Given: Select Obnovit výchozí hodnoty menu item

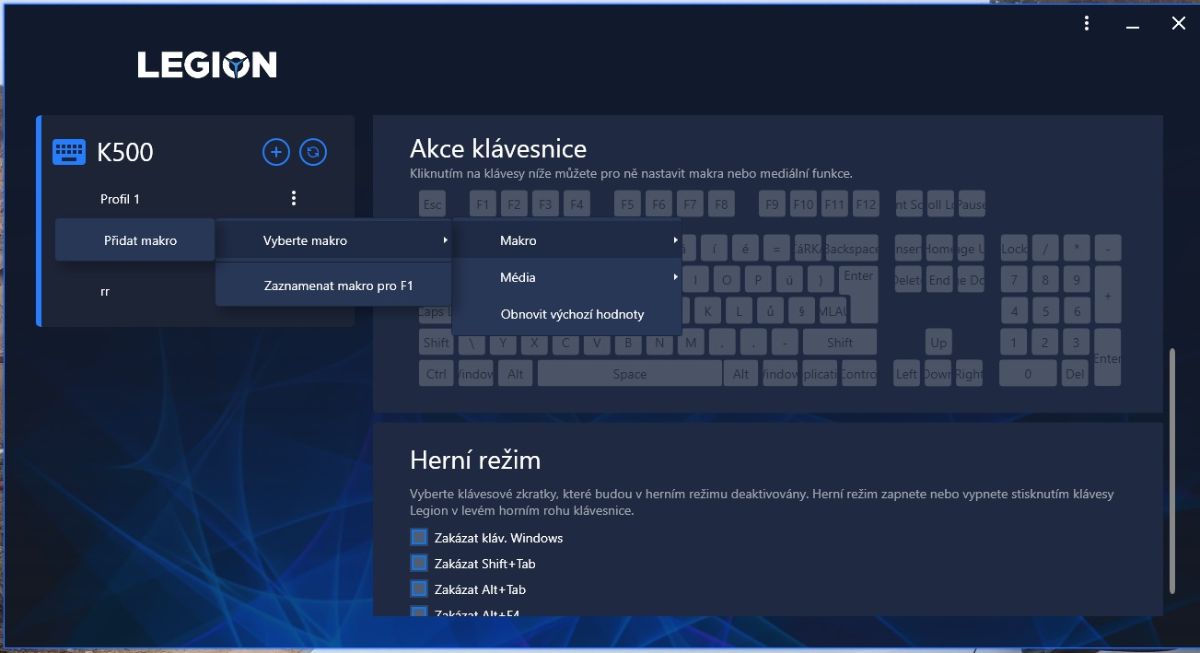Looking at the screenshot, I should click(x=572, y=314).
